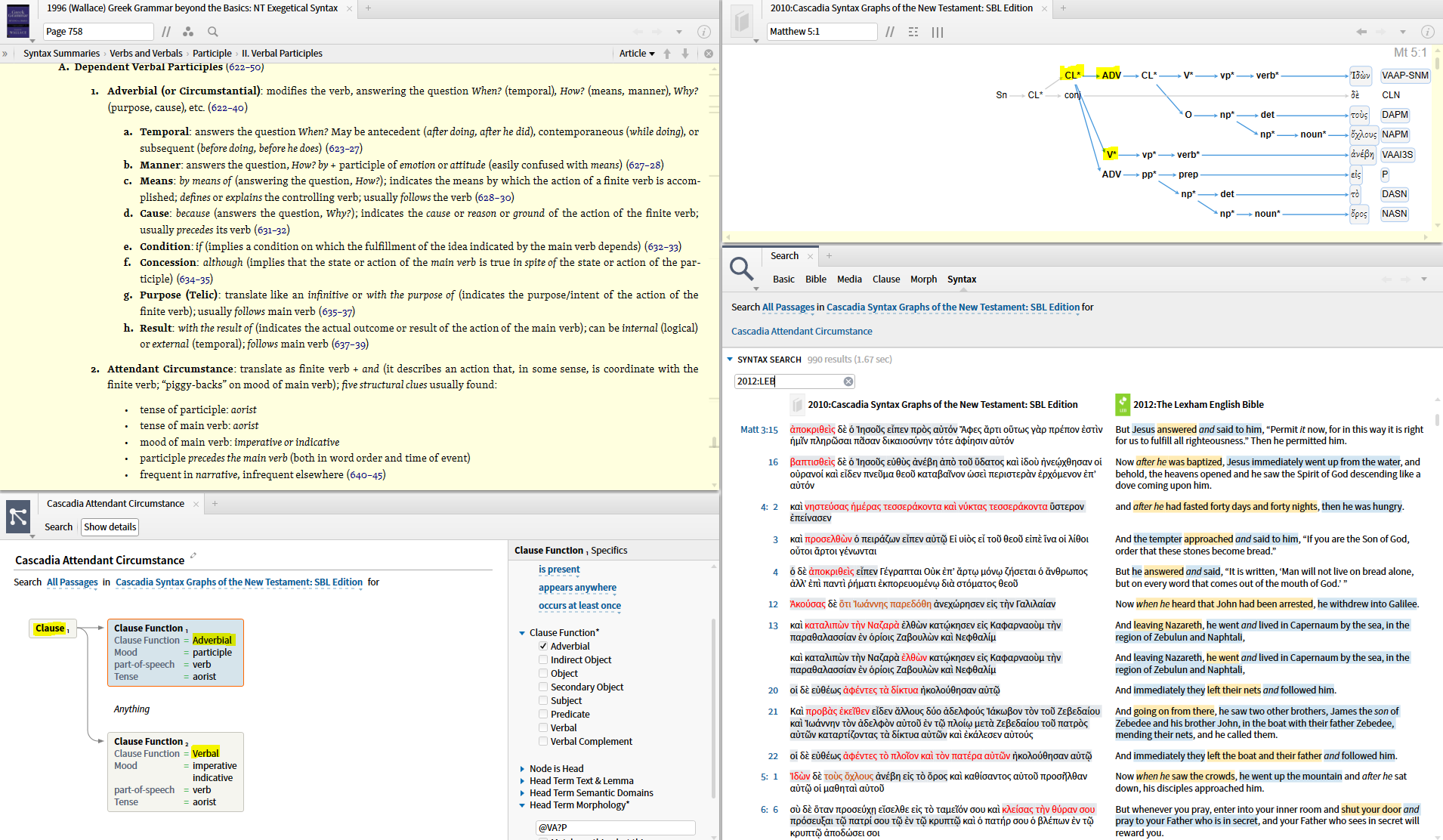Click parallel resources icon in Cascadia Syntax toolbar
Screen dimensions: 1443x840
point(890,32)
